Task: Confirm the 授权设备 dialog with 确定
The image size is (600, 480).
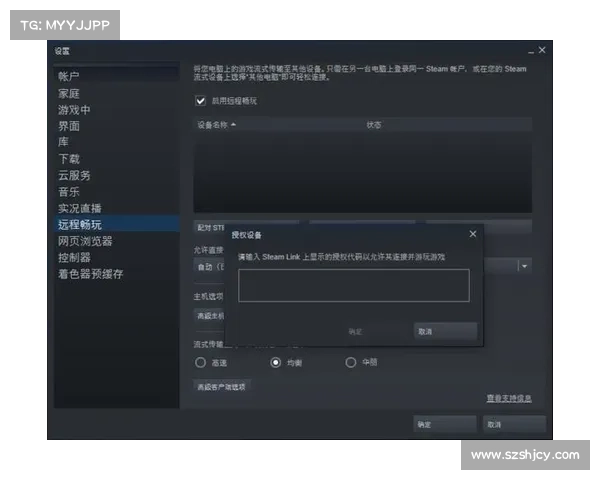Action: click(377, 331)
